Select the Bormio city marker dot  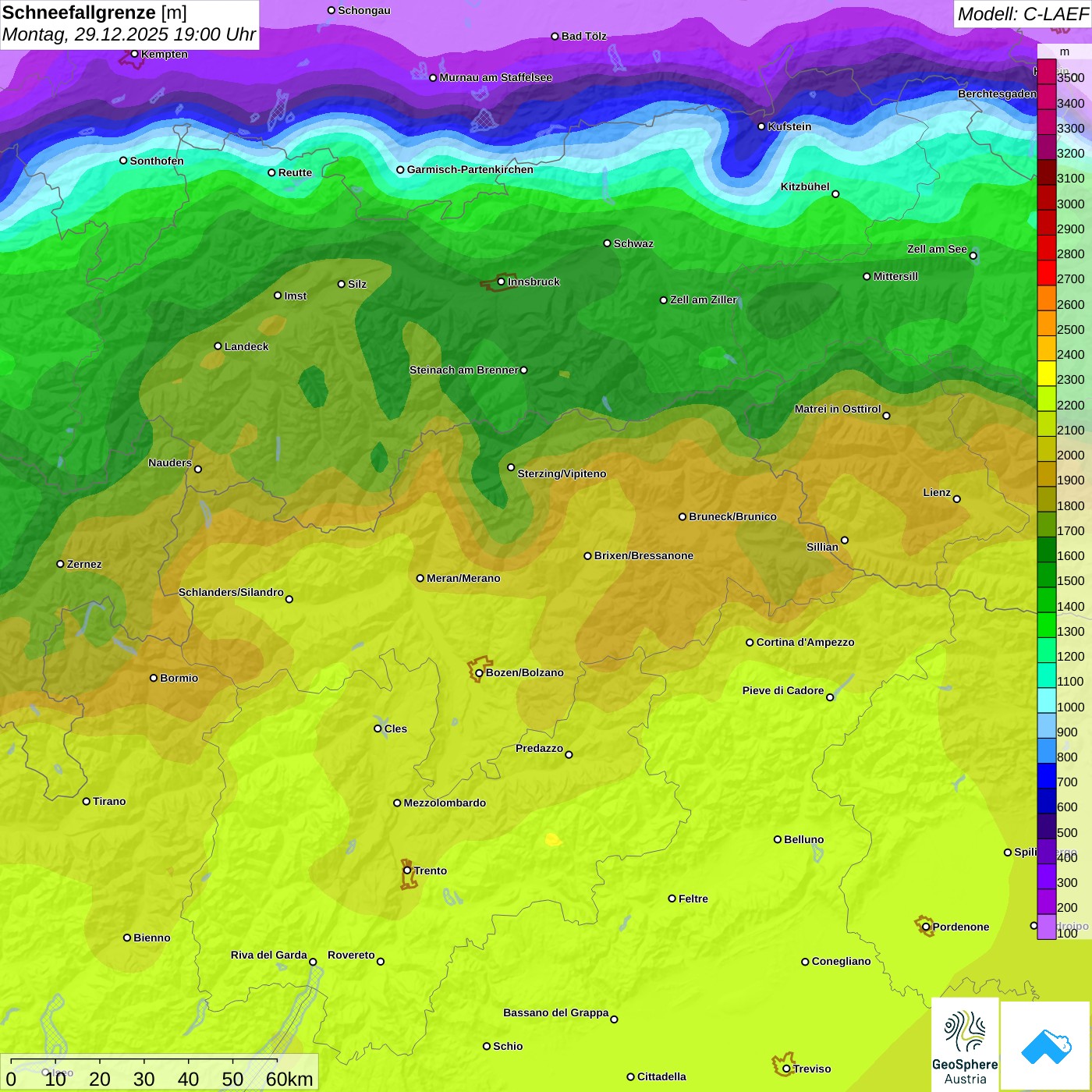coord(154,678)
